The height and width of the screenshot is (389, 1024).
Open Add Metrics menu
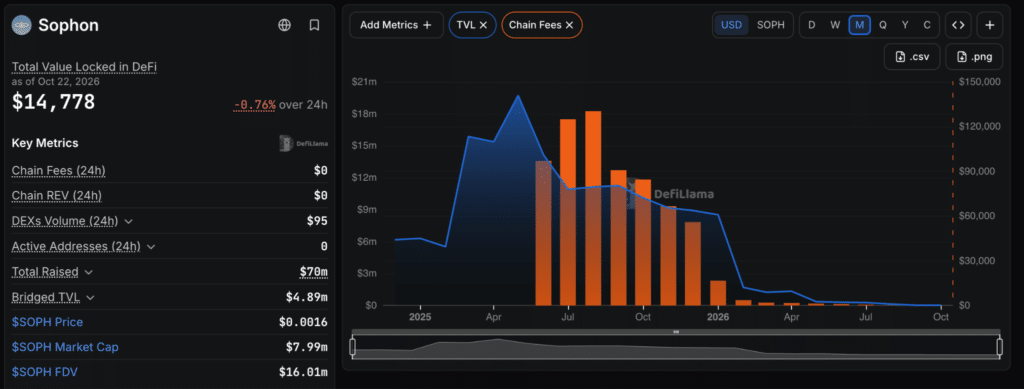tap(396, 25)
